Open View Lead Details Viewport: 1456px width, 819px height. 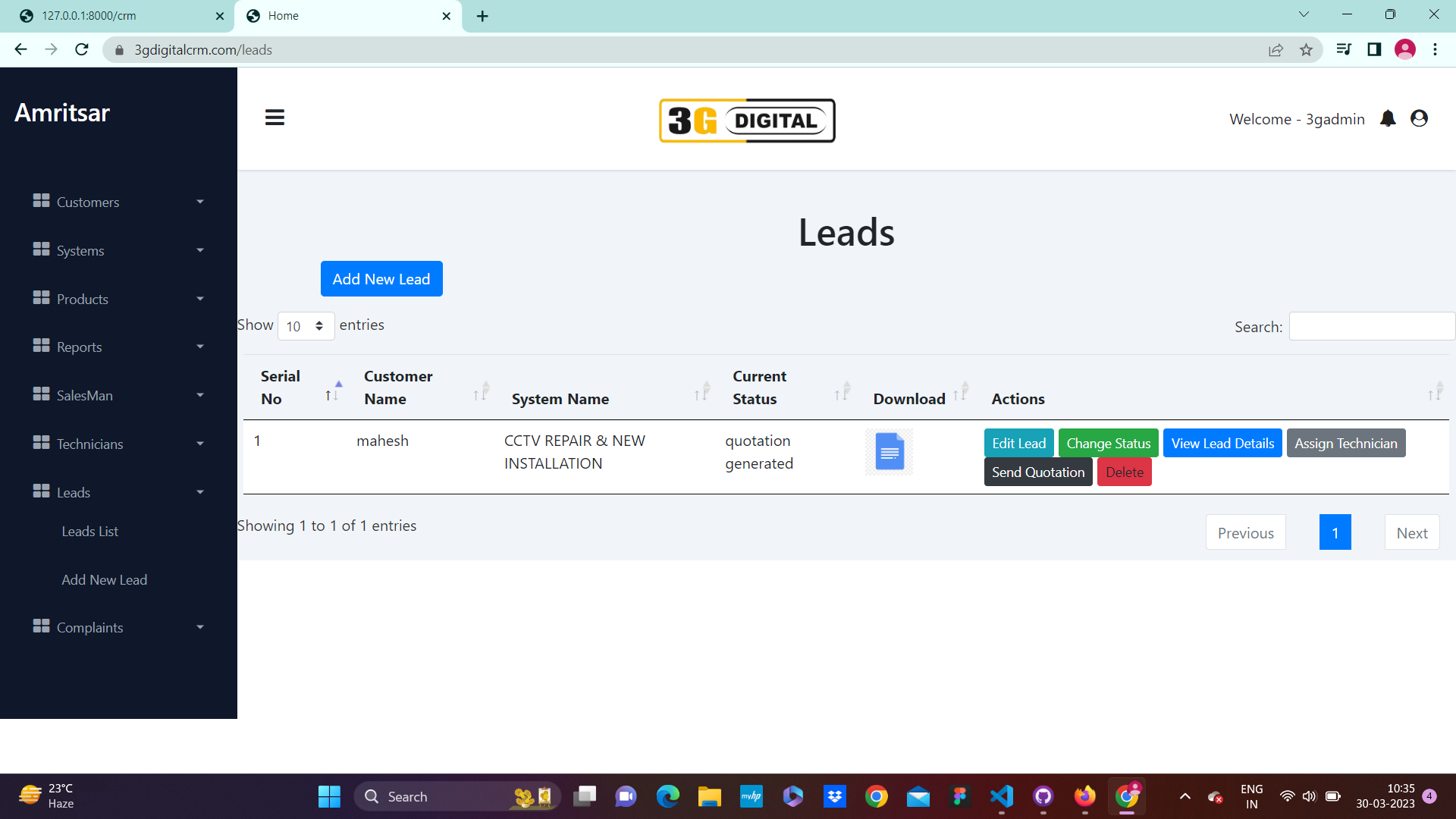point(1222,444)
